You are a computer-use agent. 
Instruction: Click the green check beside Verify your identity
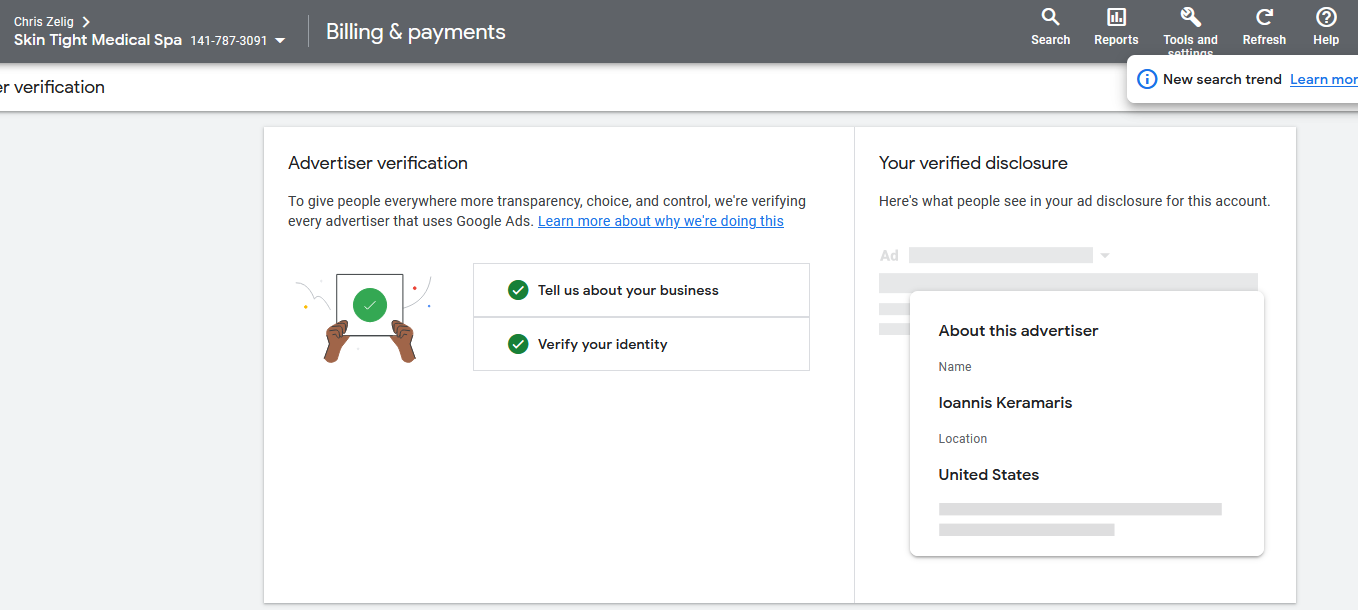[x=518, y=344]
